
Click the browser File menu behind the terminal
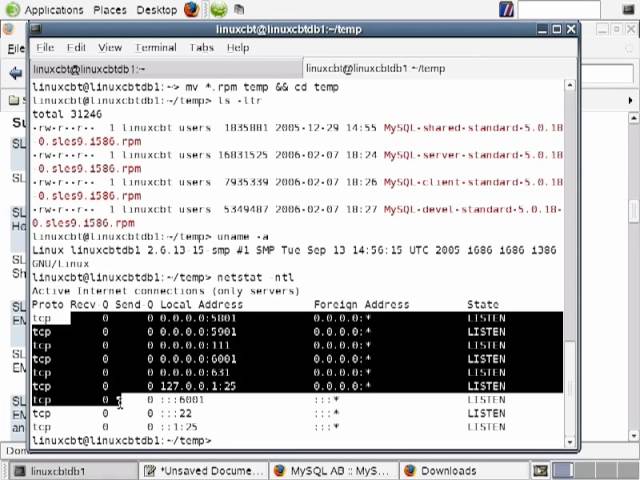point(16,49)
